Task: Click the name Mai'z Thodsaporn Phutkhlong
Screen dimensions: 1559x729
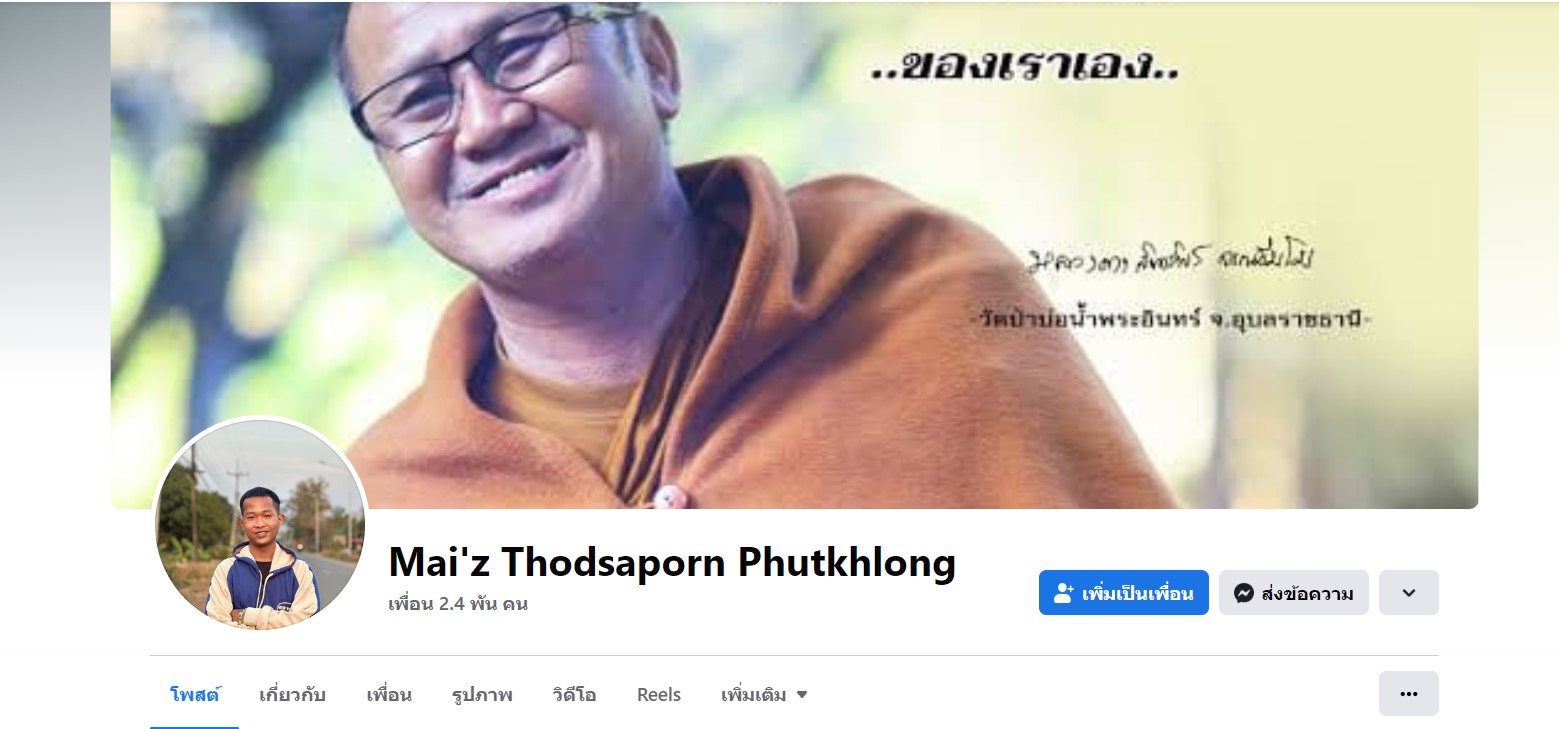Action: (672, 563)
